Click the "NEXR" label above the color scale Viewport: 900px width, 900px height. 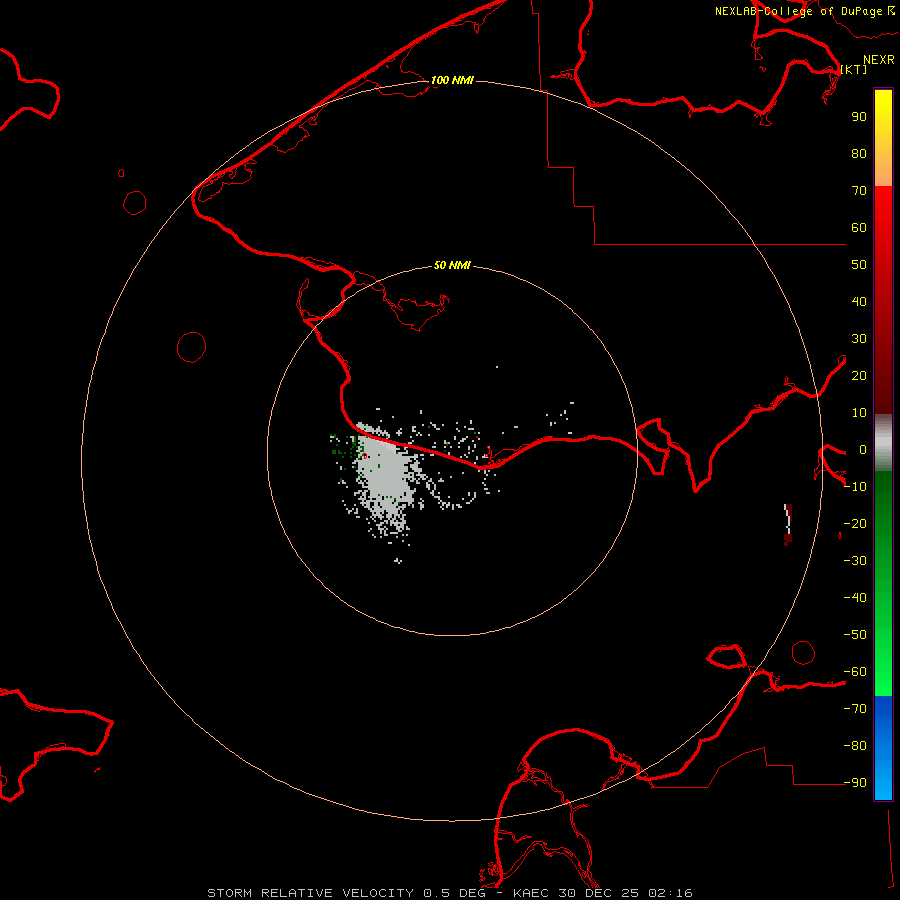[879, 60]
